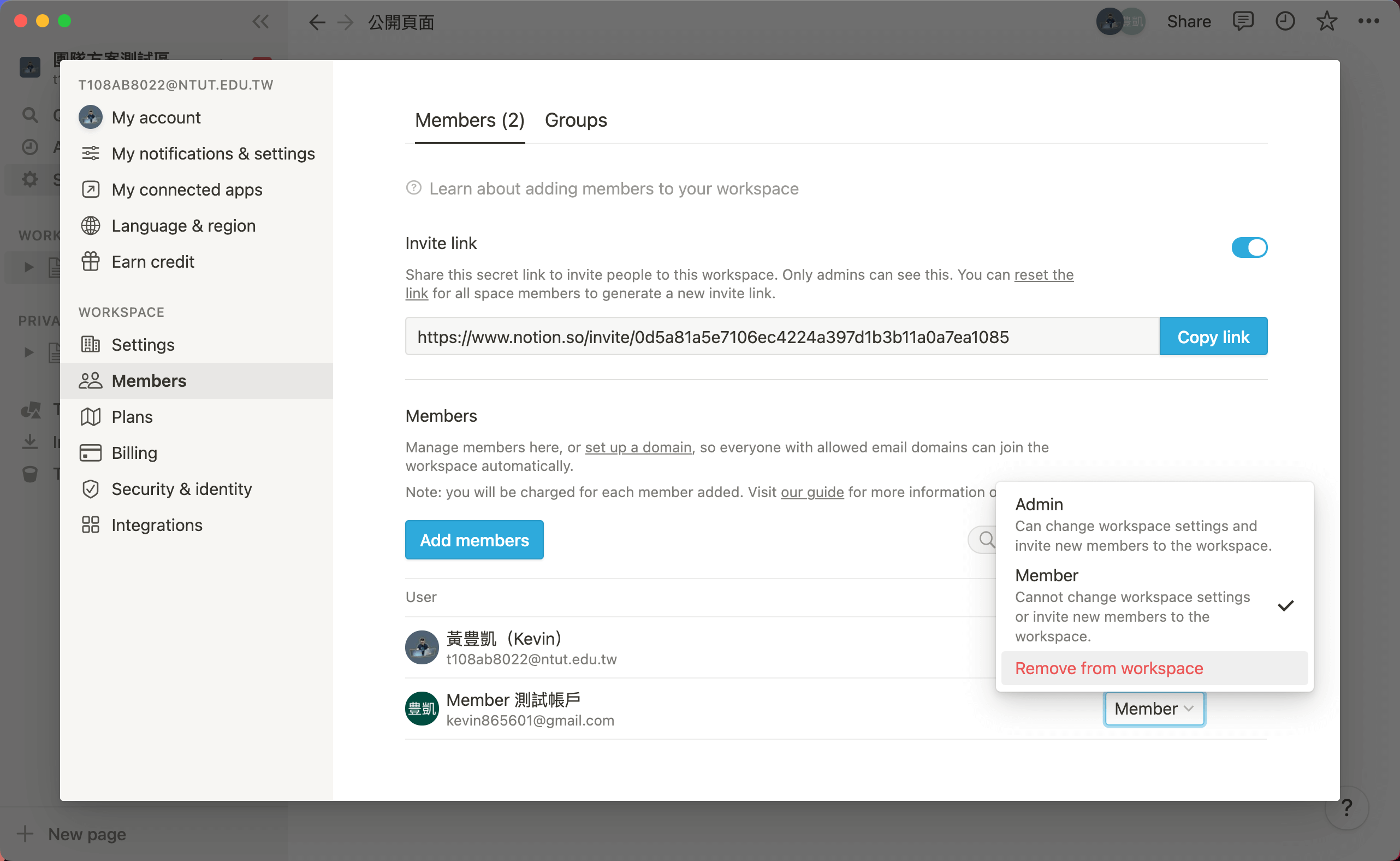
Task: Click the kevin865601@gmail.com email text
Action: click(x=530, y=721)
